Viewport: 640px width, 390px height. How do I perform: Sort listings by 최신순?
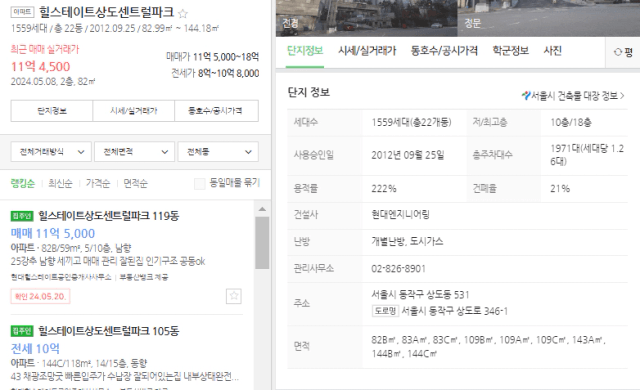[60, 184]
